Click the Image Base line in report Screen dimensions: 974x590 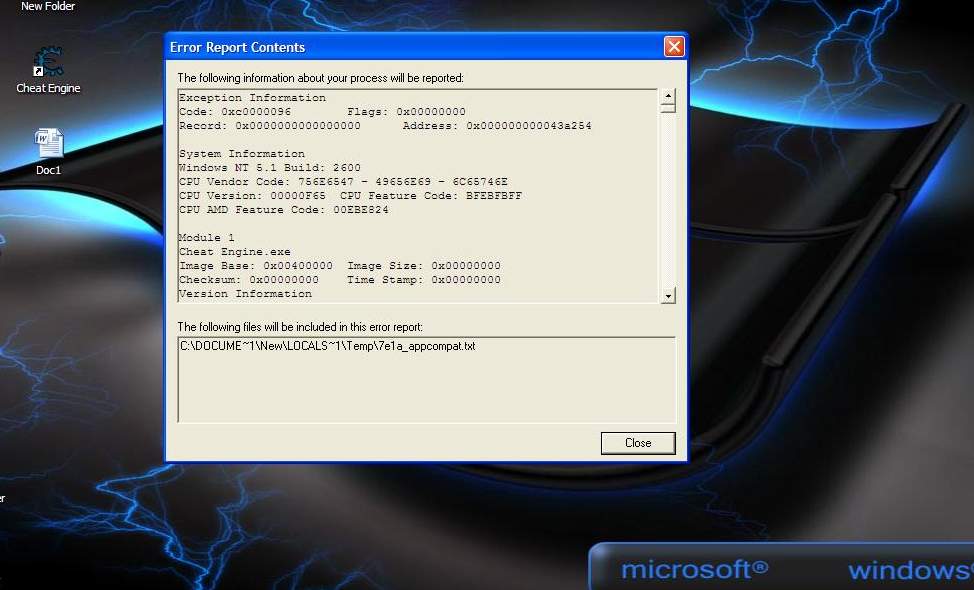(339, 266)
